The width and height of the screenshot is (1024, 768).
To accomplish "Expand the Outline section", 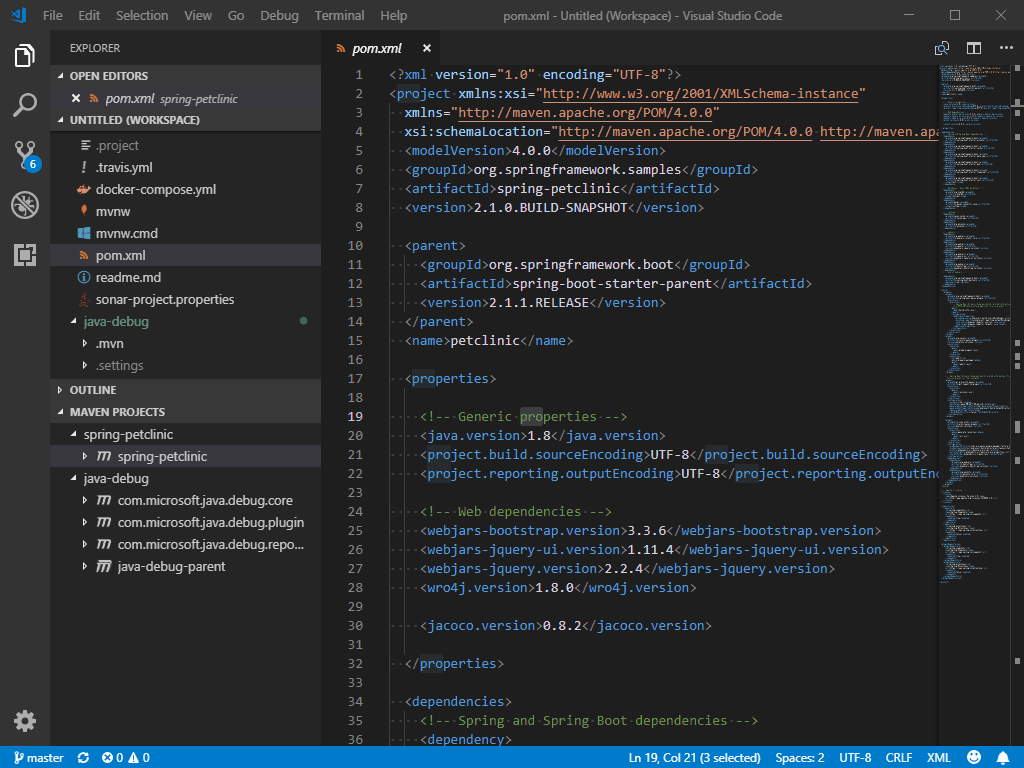I will (185, 390).
